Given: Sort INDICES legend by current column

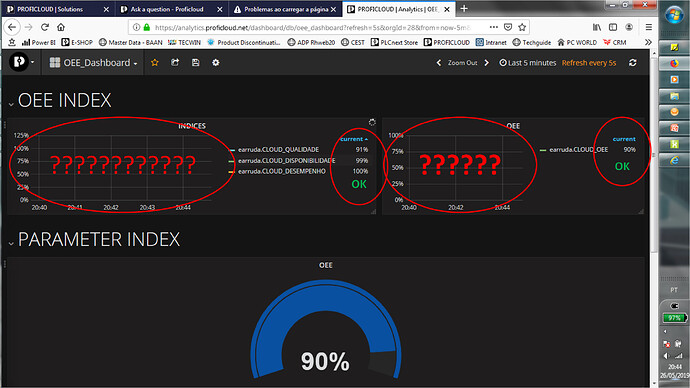Looking at the screenshot, I should click(x=354, y=139).
